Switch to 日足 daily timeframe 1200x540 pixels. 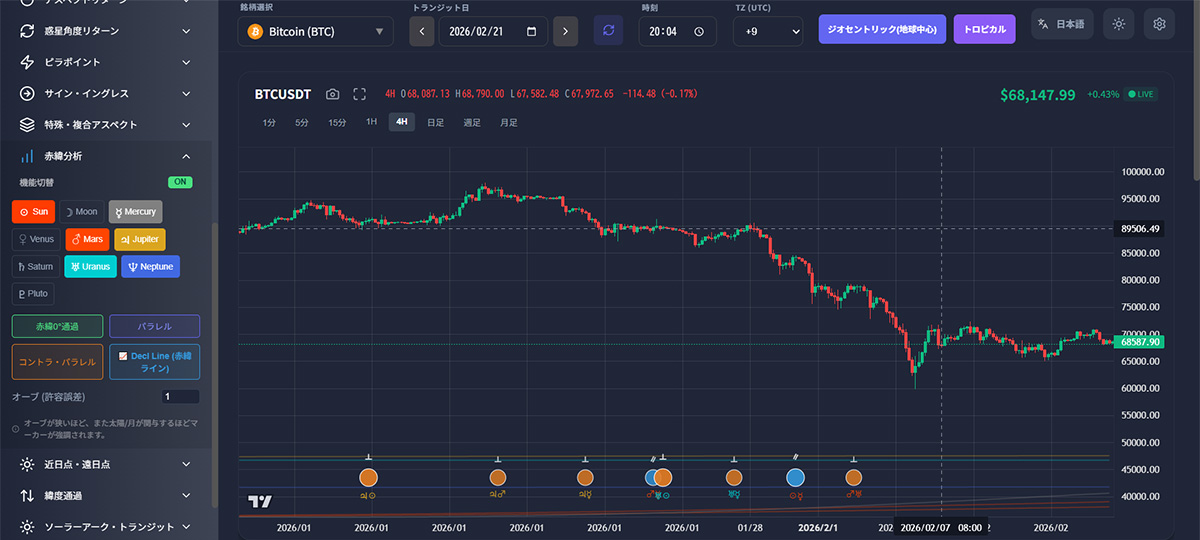pos(435,123)
